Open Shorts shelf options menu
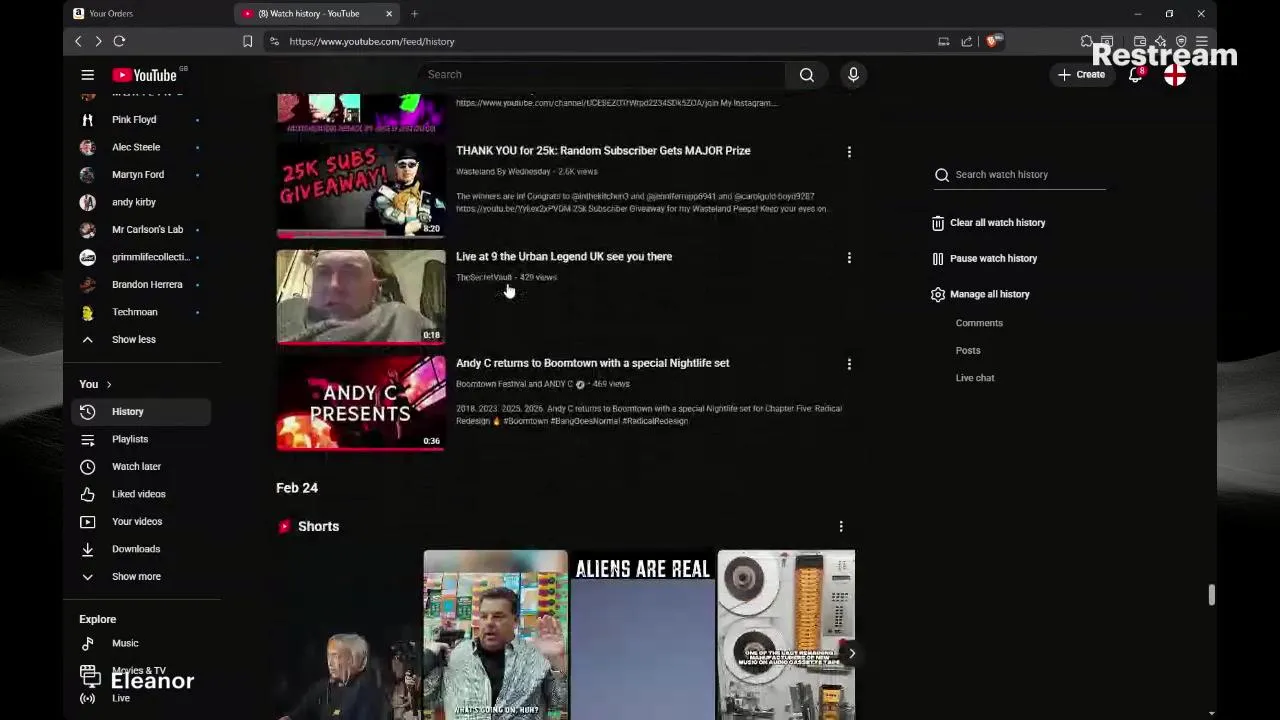 pos(841,526)
